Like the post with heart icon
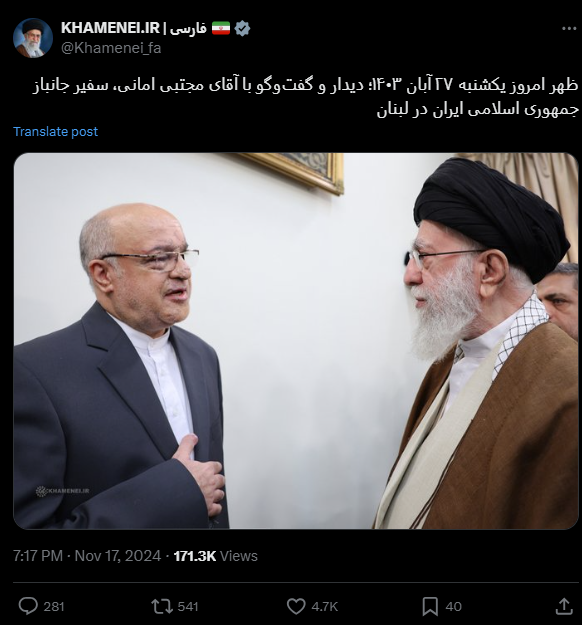The width and height of the screenshot is (582, 625). pyautogui.click(x=296, y=606)
